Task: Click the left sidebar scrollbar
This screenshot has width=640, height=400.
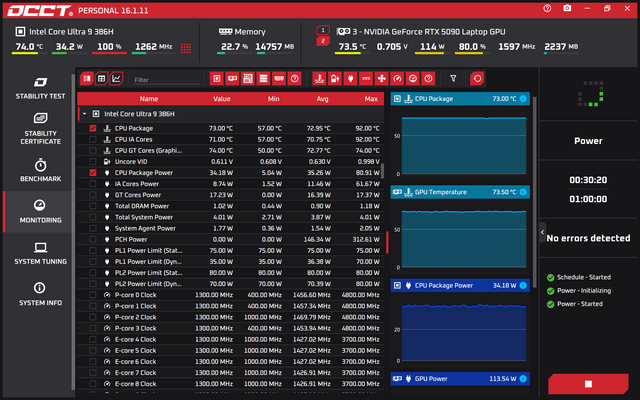Action: coord(73,232)
